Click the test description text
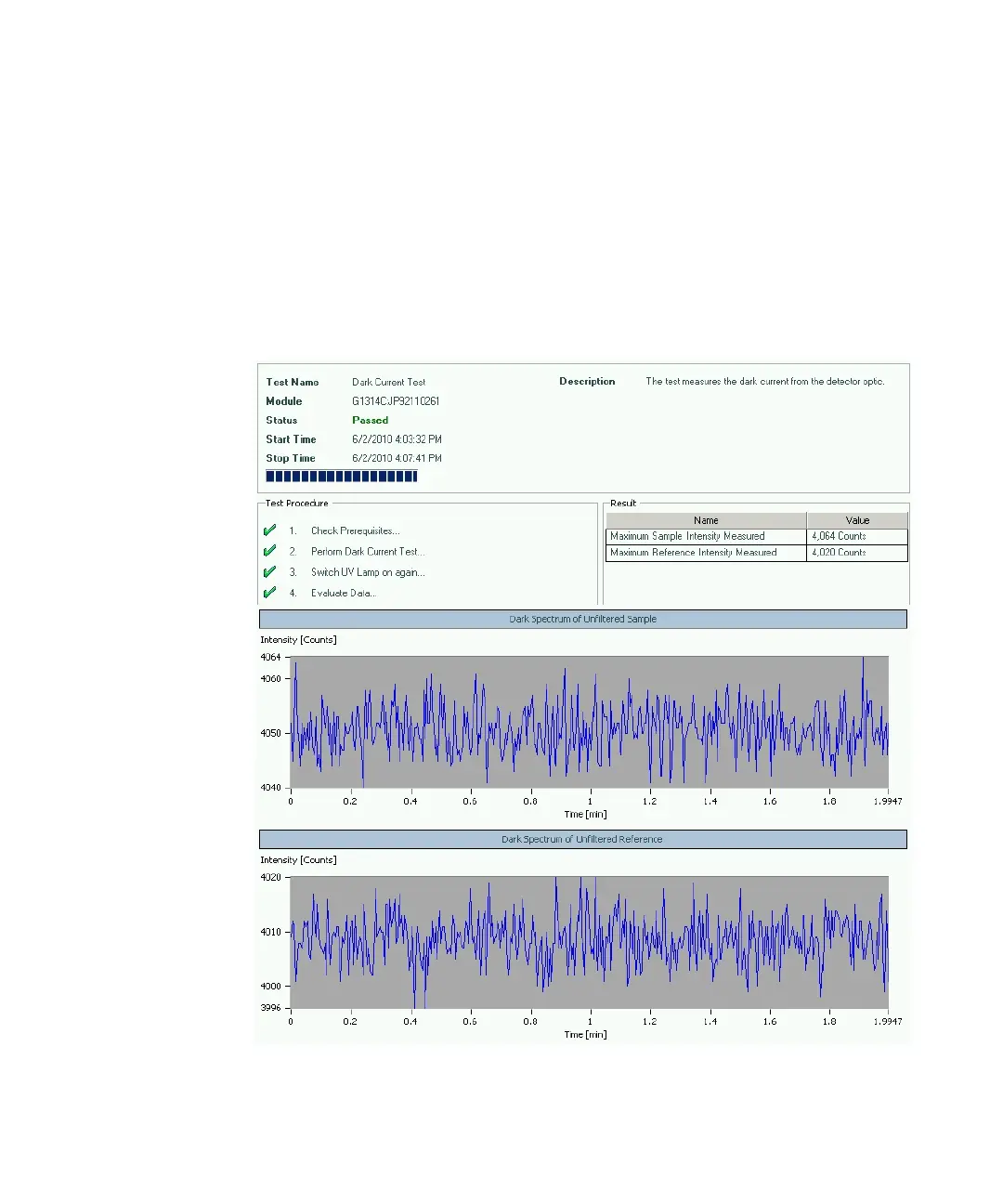The width and height of the screenshot is (1003, 1204). click(x=765, y=382)
